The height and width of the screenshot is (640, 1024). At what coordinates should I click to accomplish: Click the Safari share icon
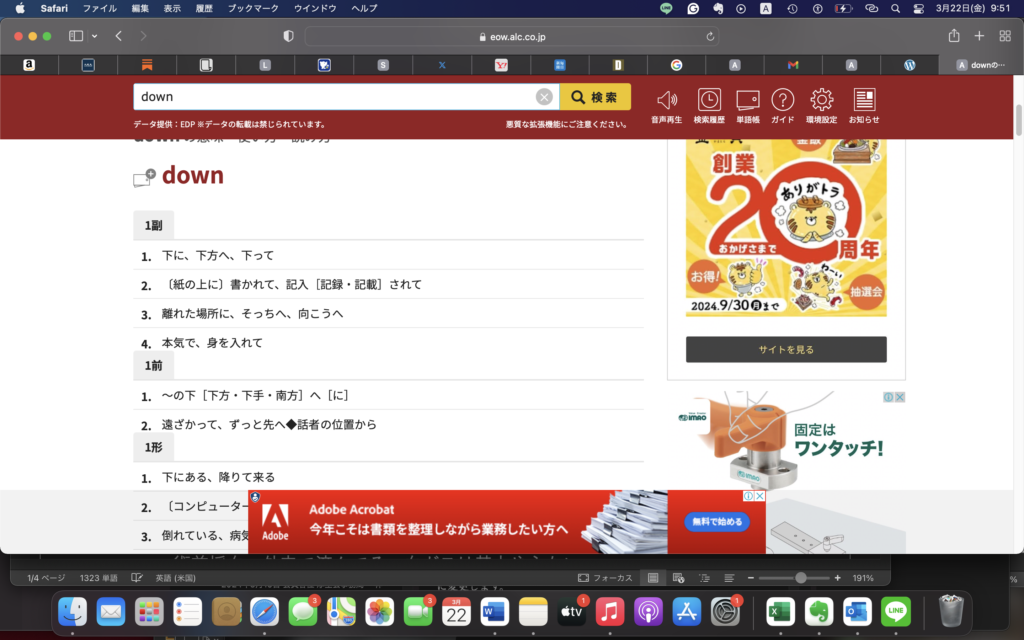tap(954, 36)
